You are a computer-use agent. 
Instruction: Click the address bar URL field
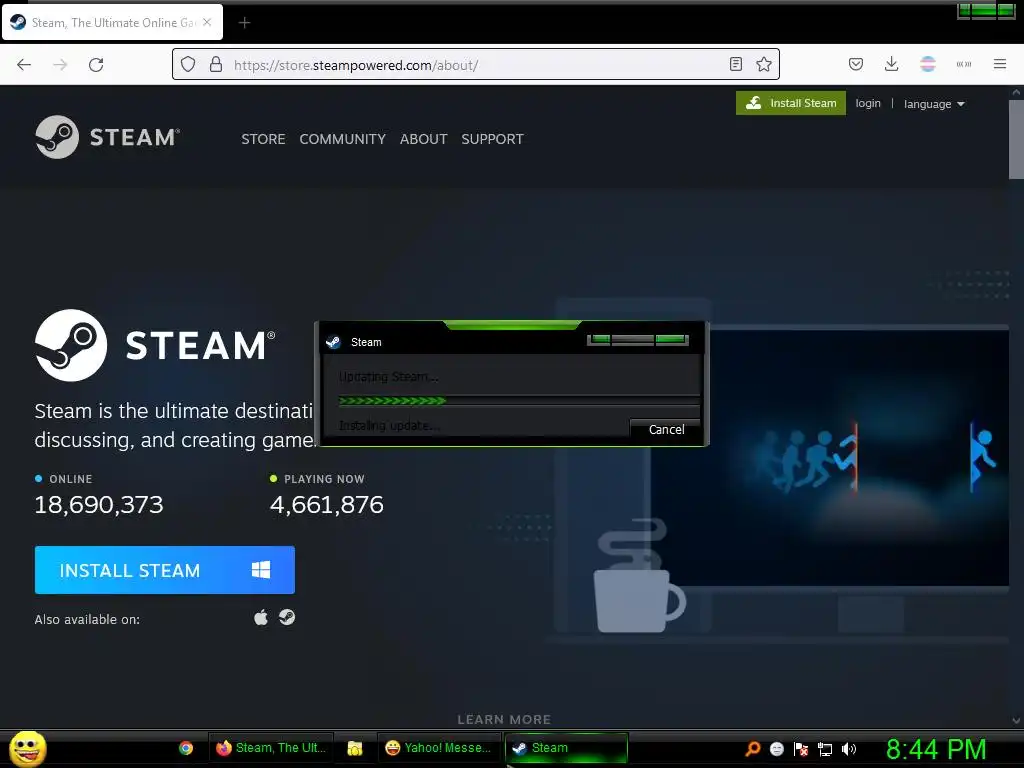477,65
